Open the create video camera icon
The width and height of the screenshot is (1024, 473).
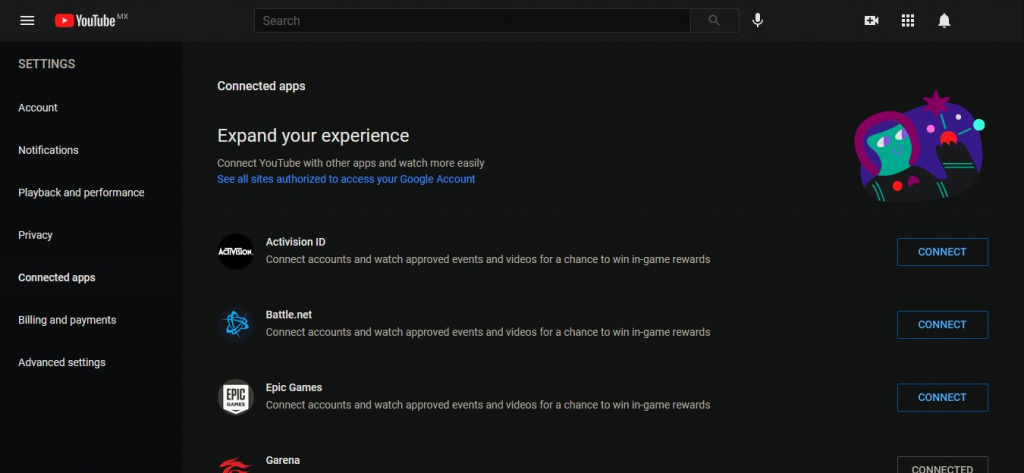871,21
